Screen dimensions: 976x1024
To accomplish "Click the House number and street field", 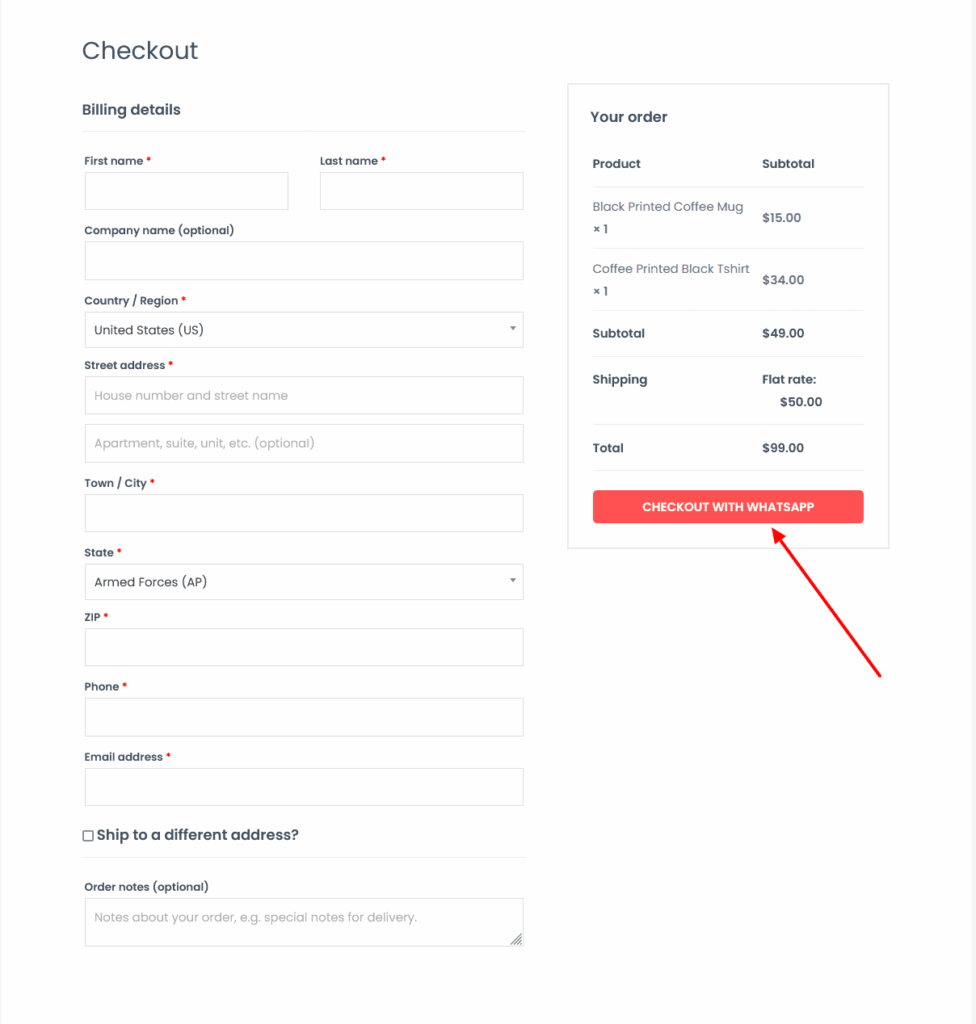I will point(304,396).
